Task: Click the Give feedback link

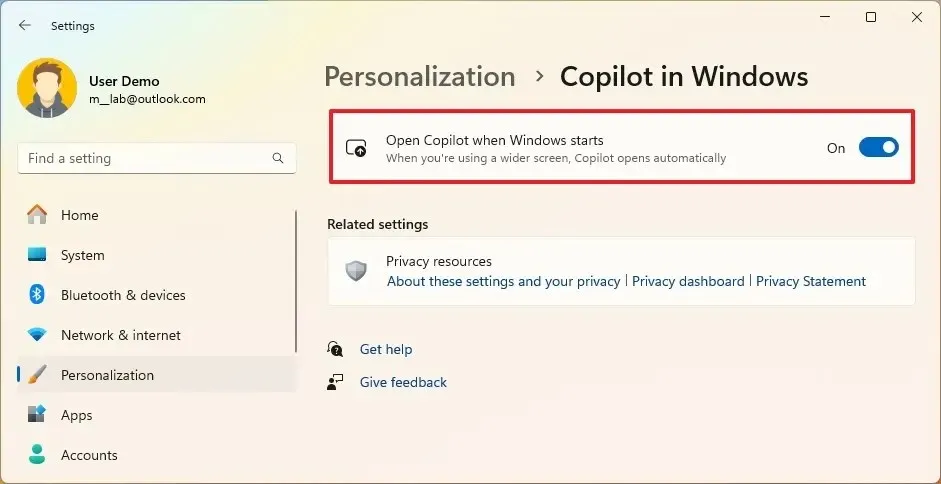Action: tap(403, 382)
